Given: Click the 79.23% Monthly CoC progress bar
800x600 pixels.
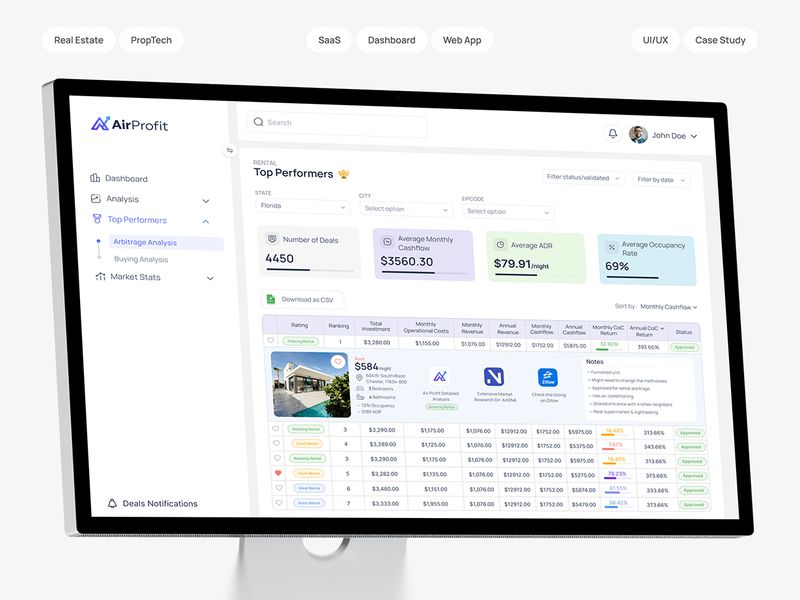Looking at the screenshot, I should [x=616, y=478].
